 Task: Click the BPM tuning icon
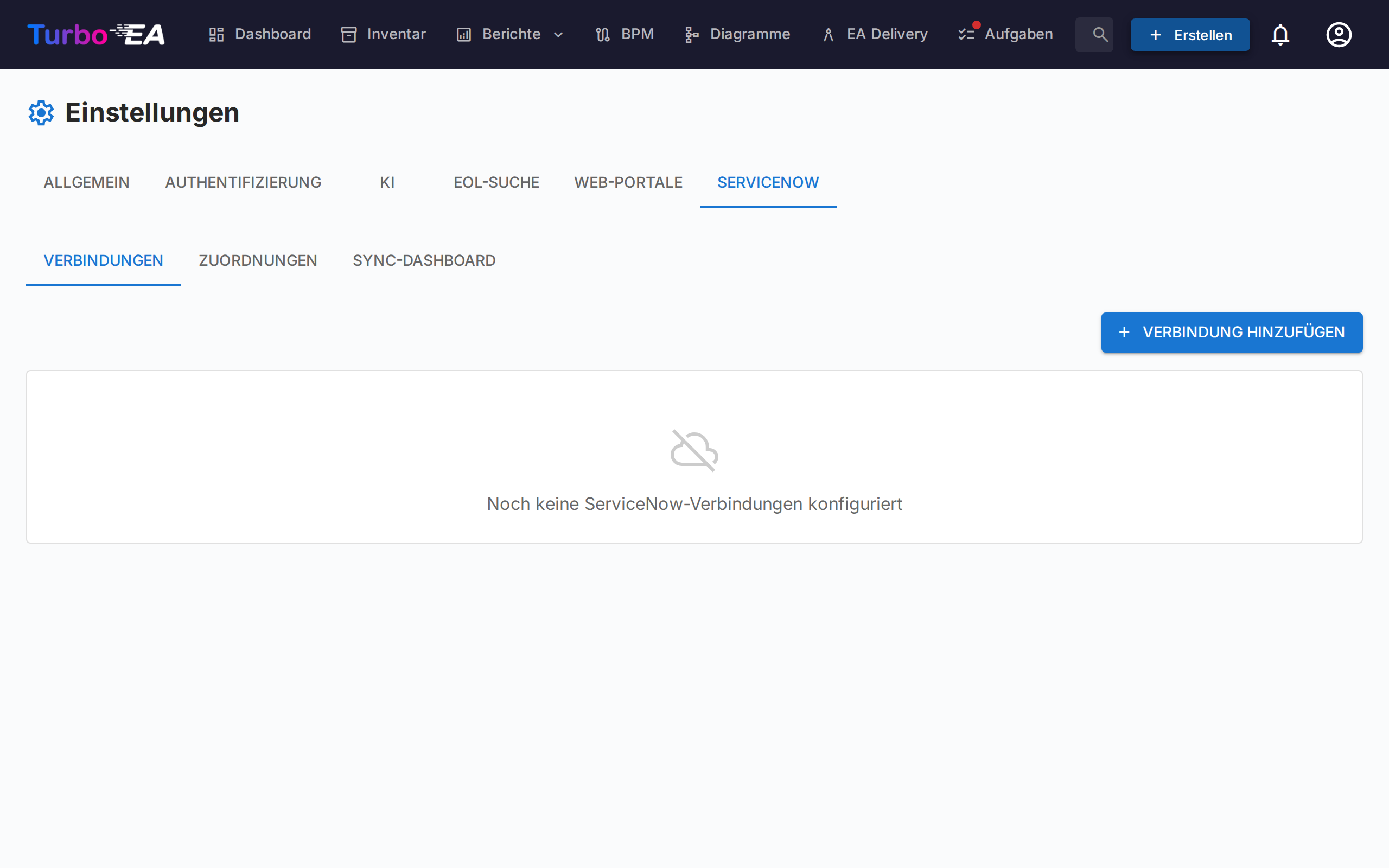pyautogui.click(x=602, y=34)
